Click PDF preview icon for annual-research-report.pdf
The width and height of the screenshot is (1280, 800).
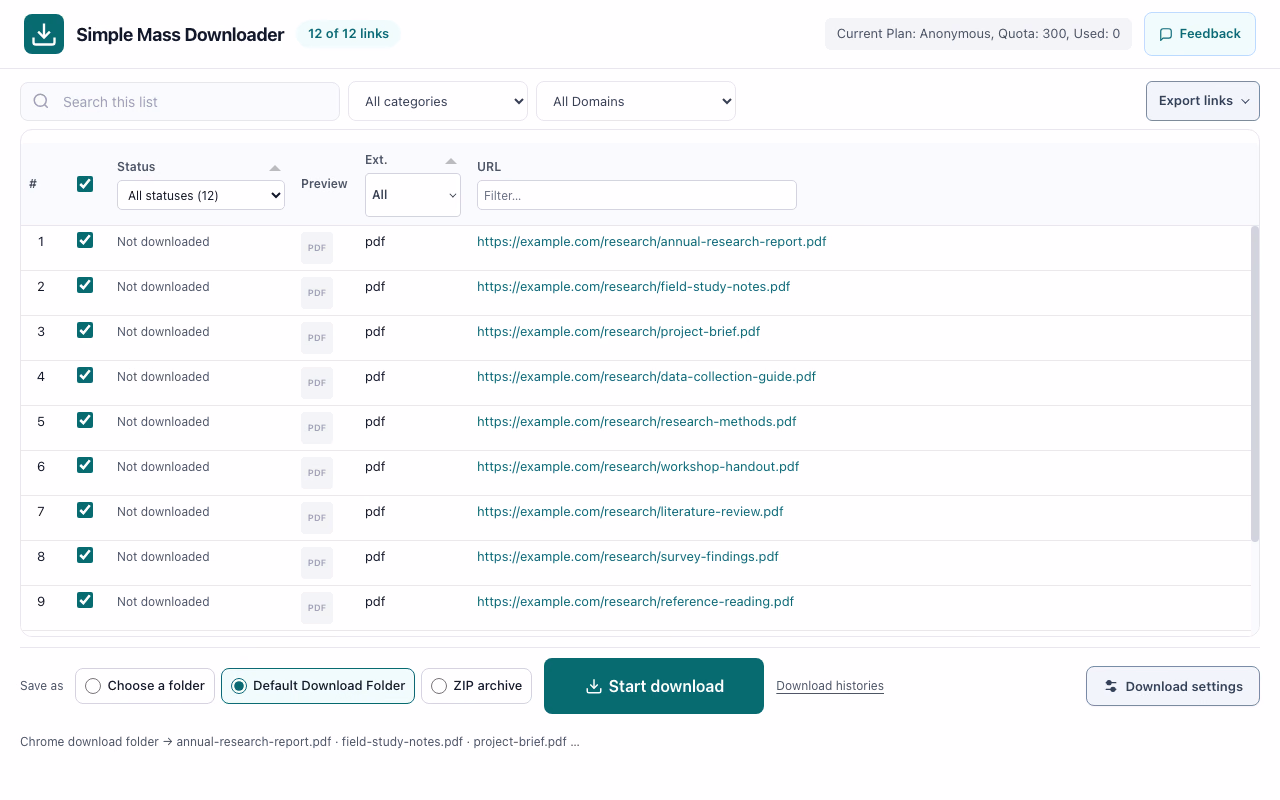(317, 248)
